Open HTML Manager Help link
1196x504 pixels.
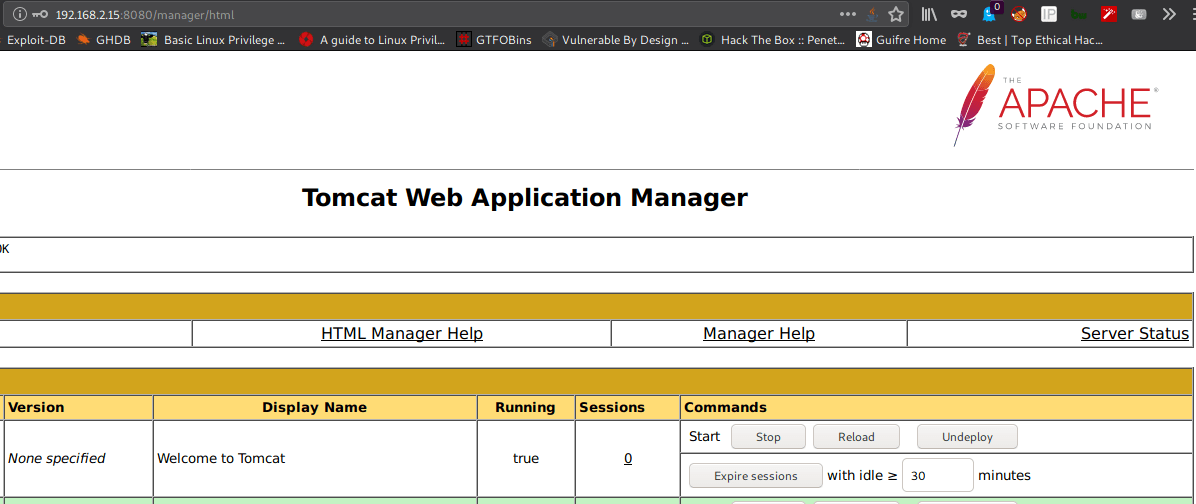click(x=402, y=333)
